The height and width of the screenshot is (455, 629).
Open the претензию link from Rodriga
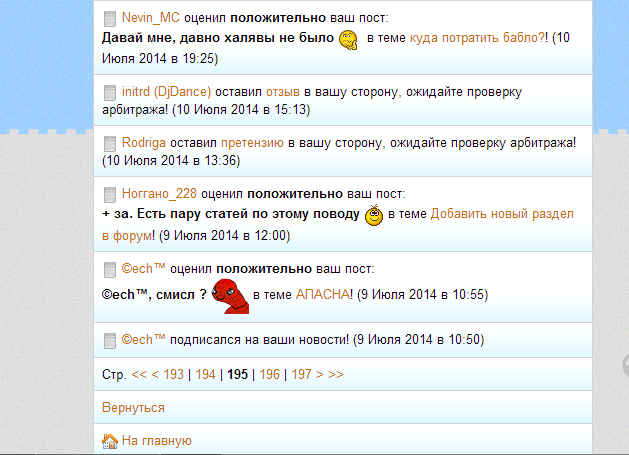click(252, 143)
